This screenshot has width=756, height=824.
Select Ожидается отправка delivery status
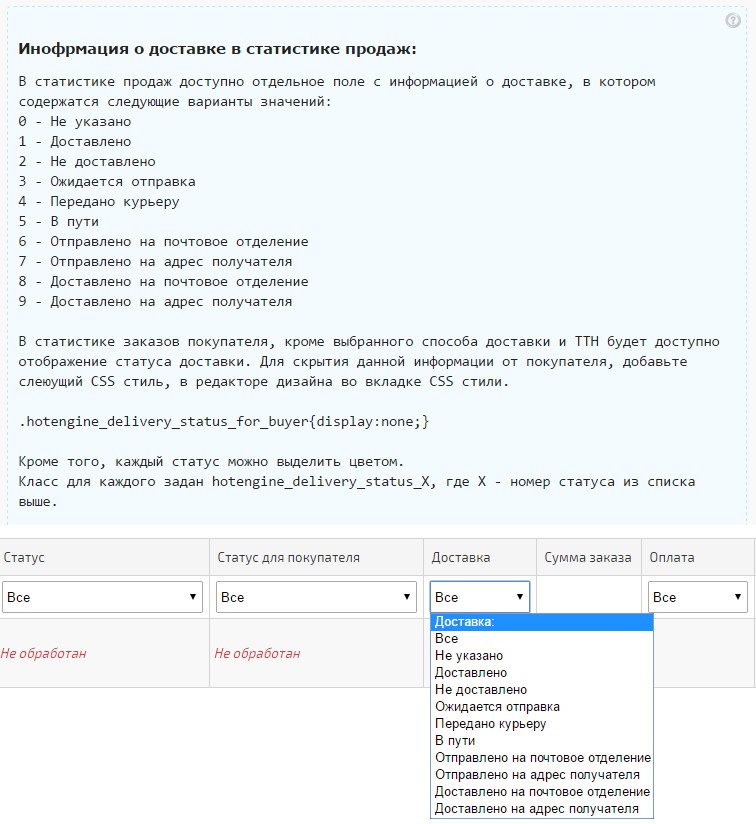[x=497, y=707]
